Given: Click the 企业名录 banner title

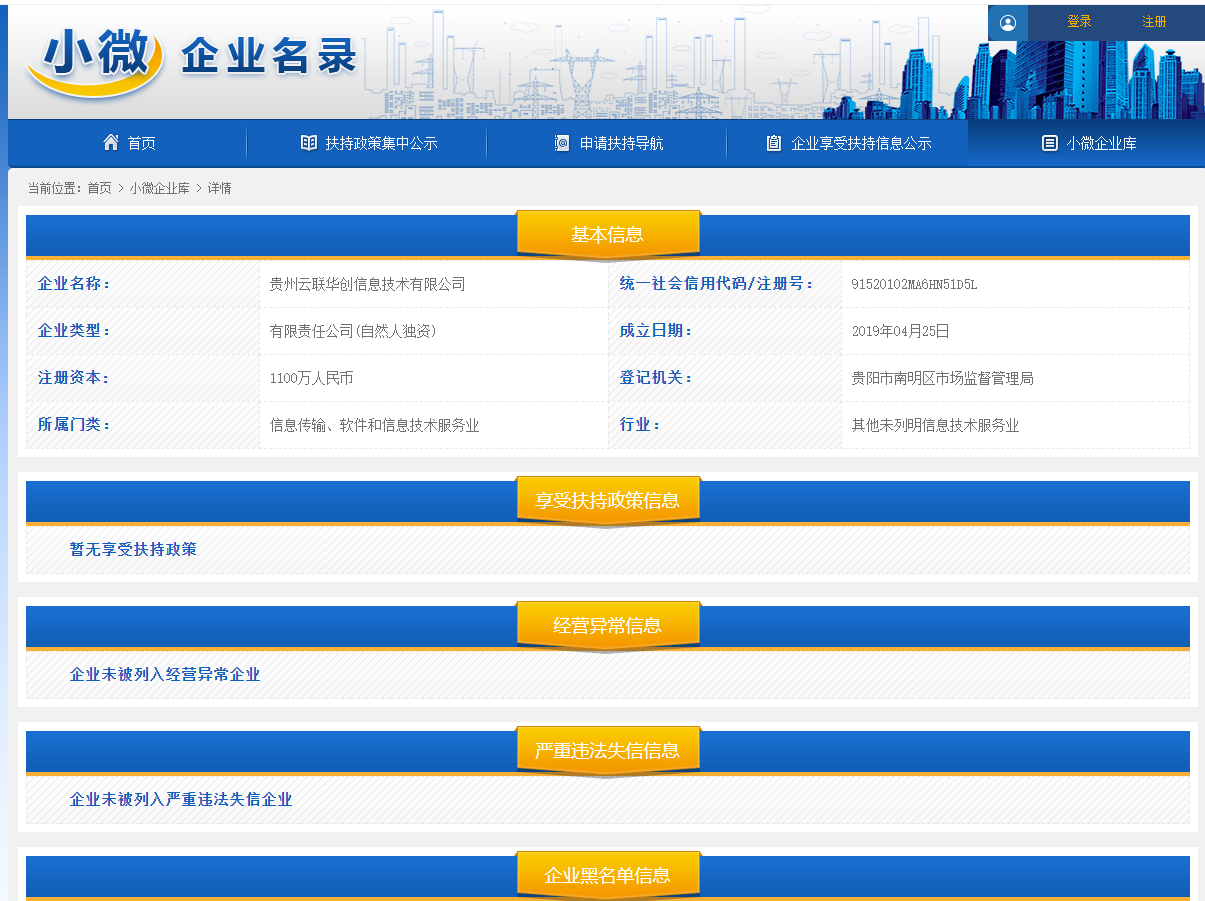Looking at the screenshot, I should pos(269,57).
